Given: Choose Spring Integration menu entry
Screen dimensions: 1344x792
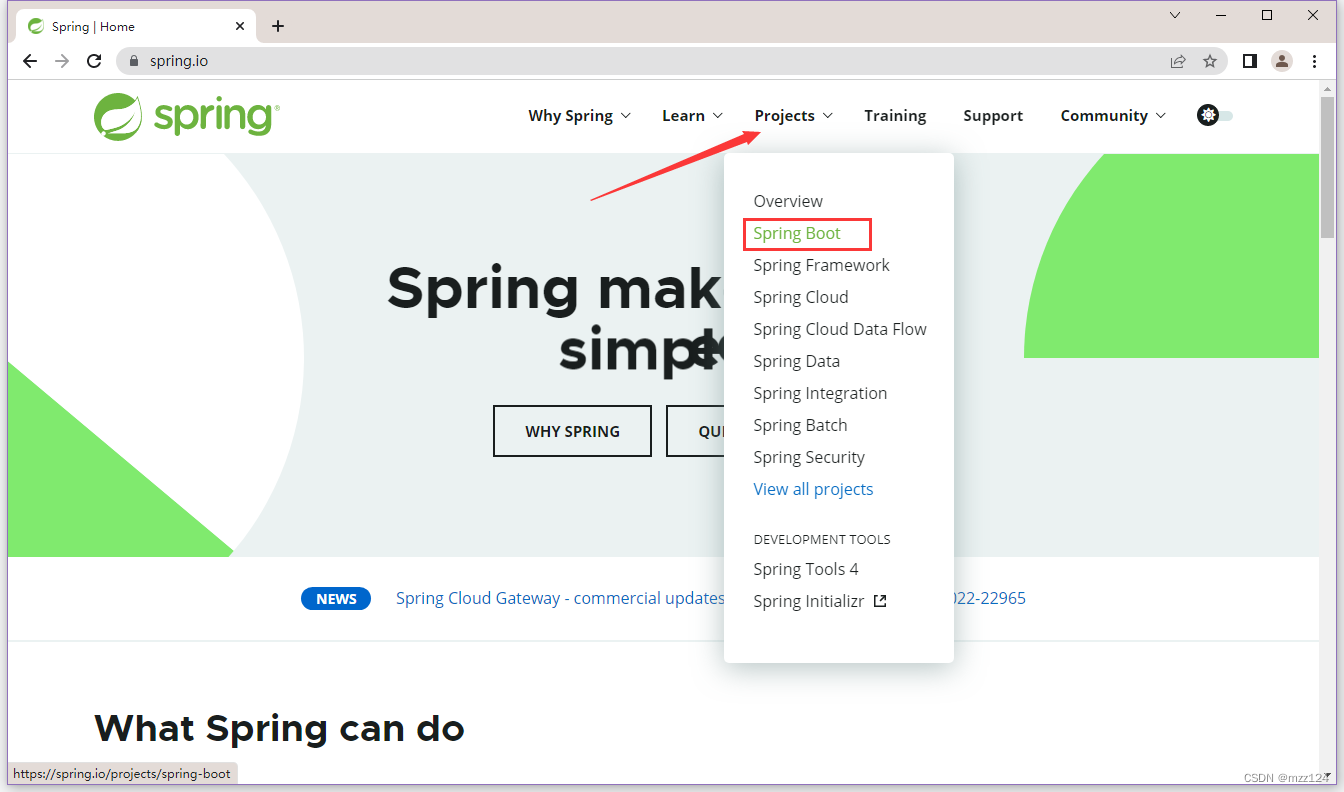Looking at the screenshot, I should (x=820, y=393).
